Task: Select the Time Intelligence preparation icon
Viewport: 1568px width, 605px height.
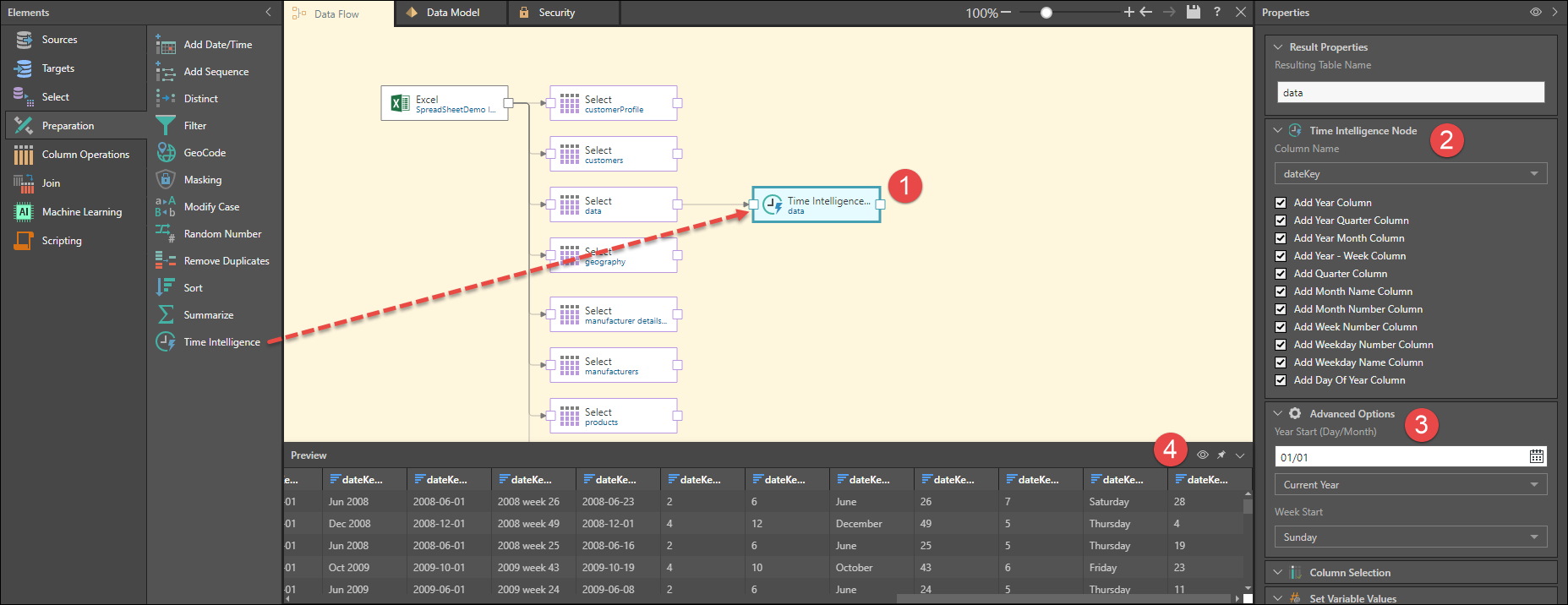Action: (166, 342)
